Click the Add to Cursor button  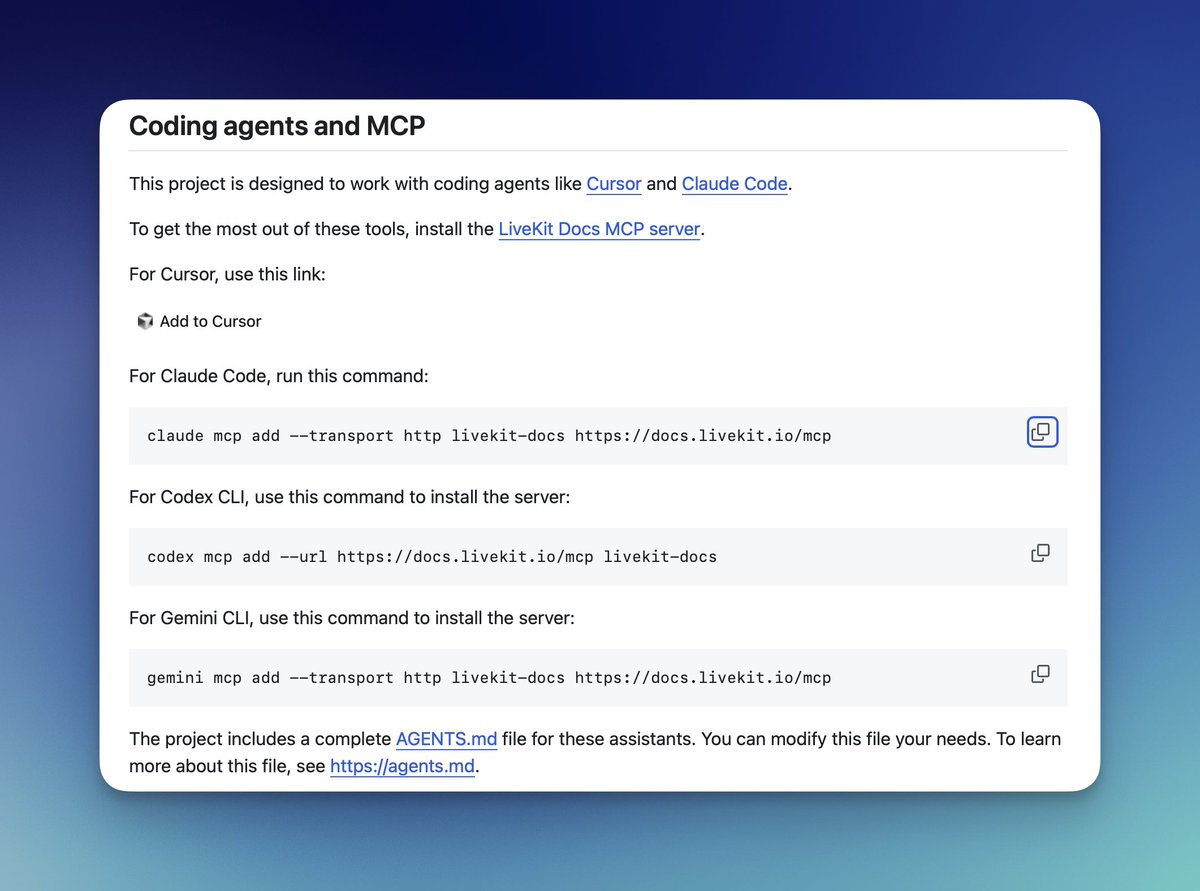tap(199, 321)
